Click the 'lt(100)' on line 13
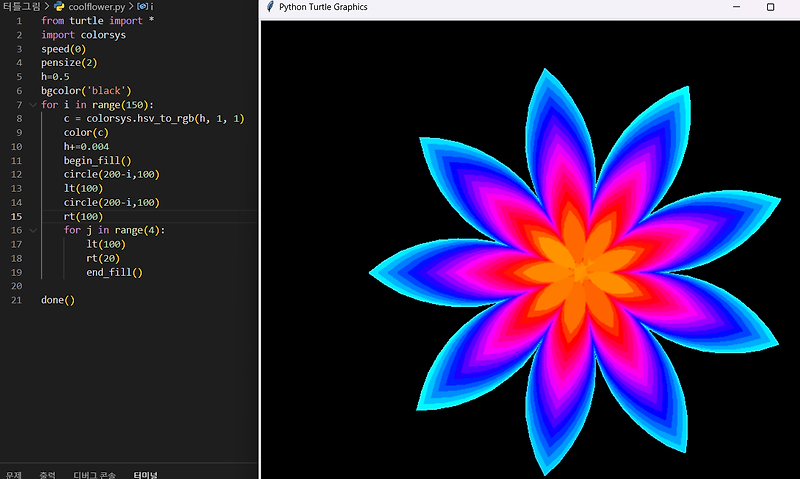The height and width of the screenshot is (479, 800). [83, 188]
